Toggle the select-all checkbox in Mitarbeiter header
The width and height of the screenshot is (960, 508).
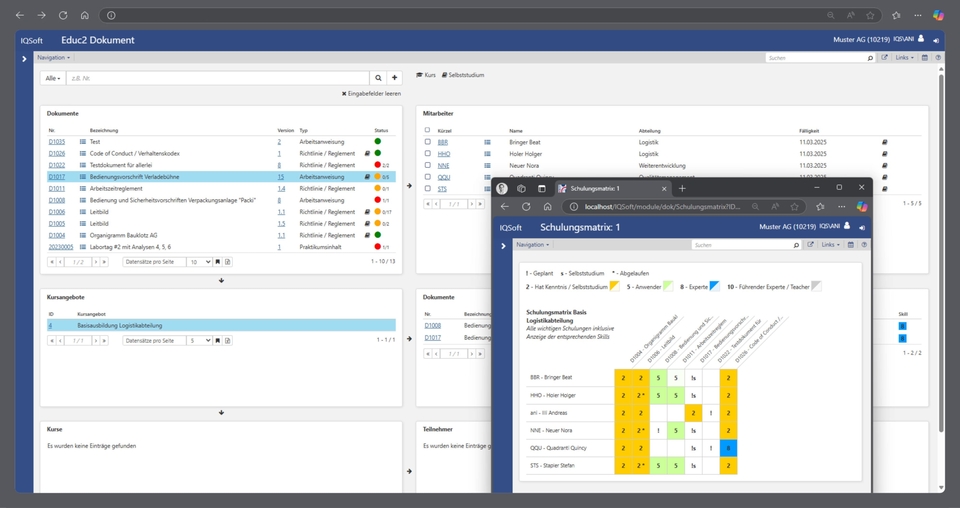pos(428,130)
